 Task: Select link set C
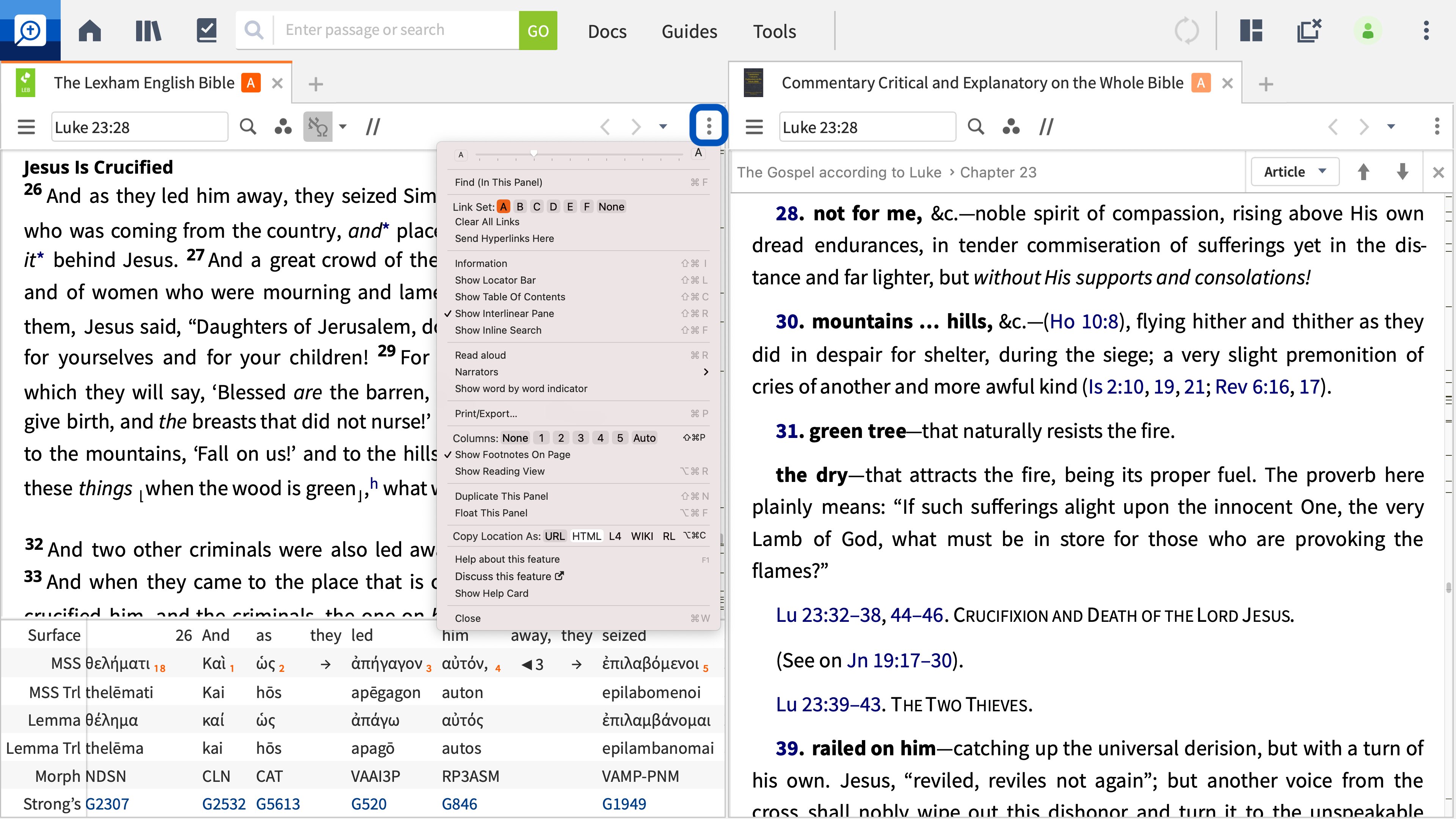click(x=537, y=207)
